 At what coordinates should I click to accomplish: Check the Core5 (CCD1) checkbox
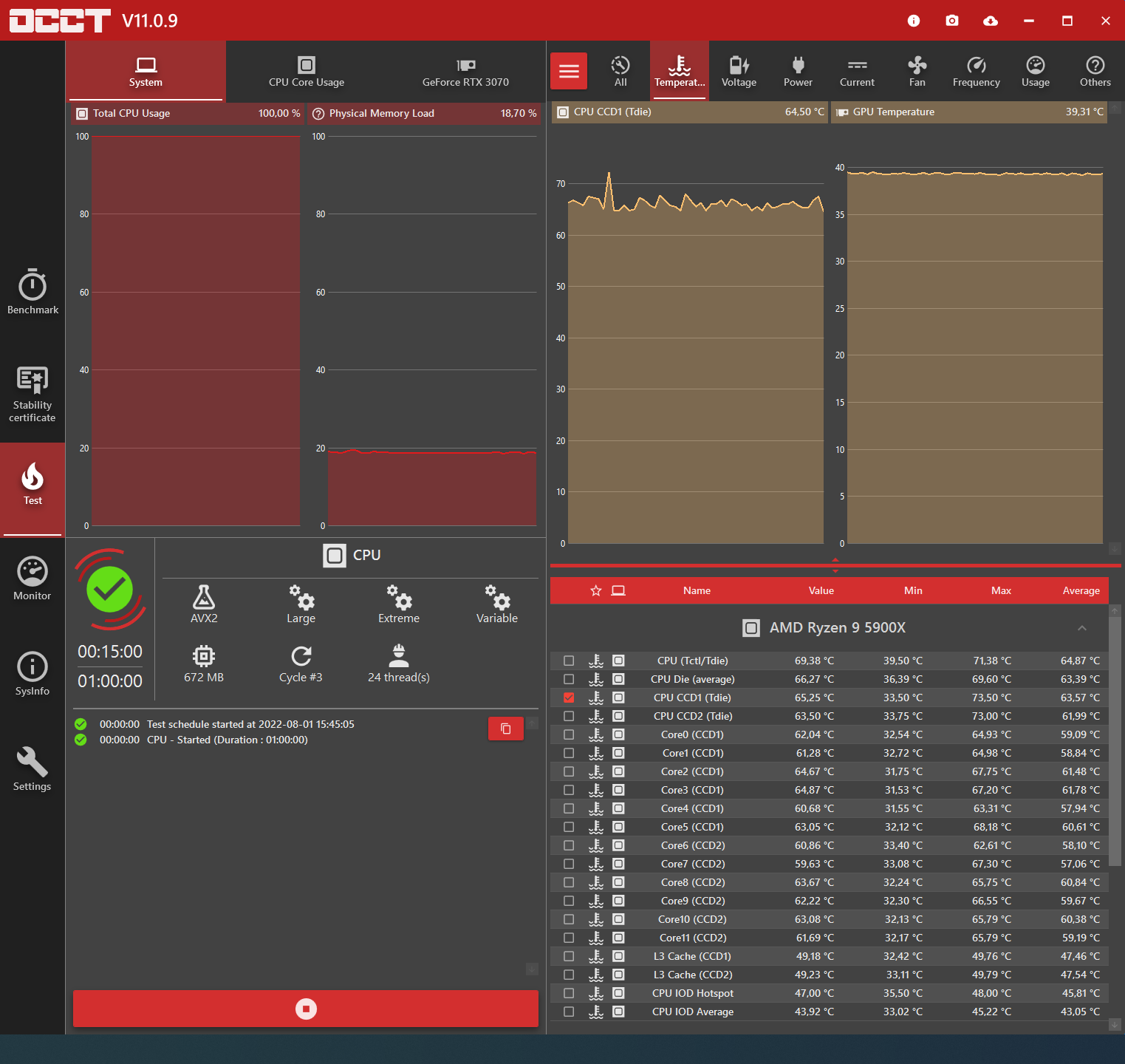click(x=569, y=827)
